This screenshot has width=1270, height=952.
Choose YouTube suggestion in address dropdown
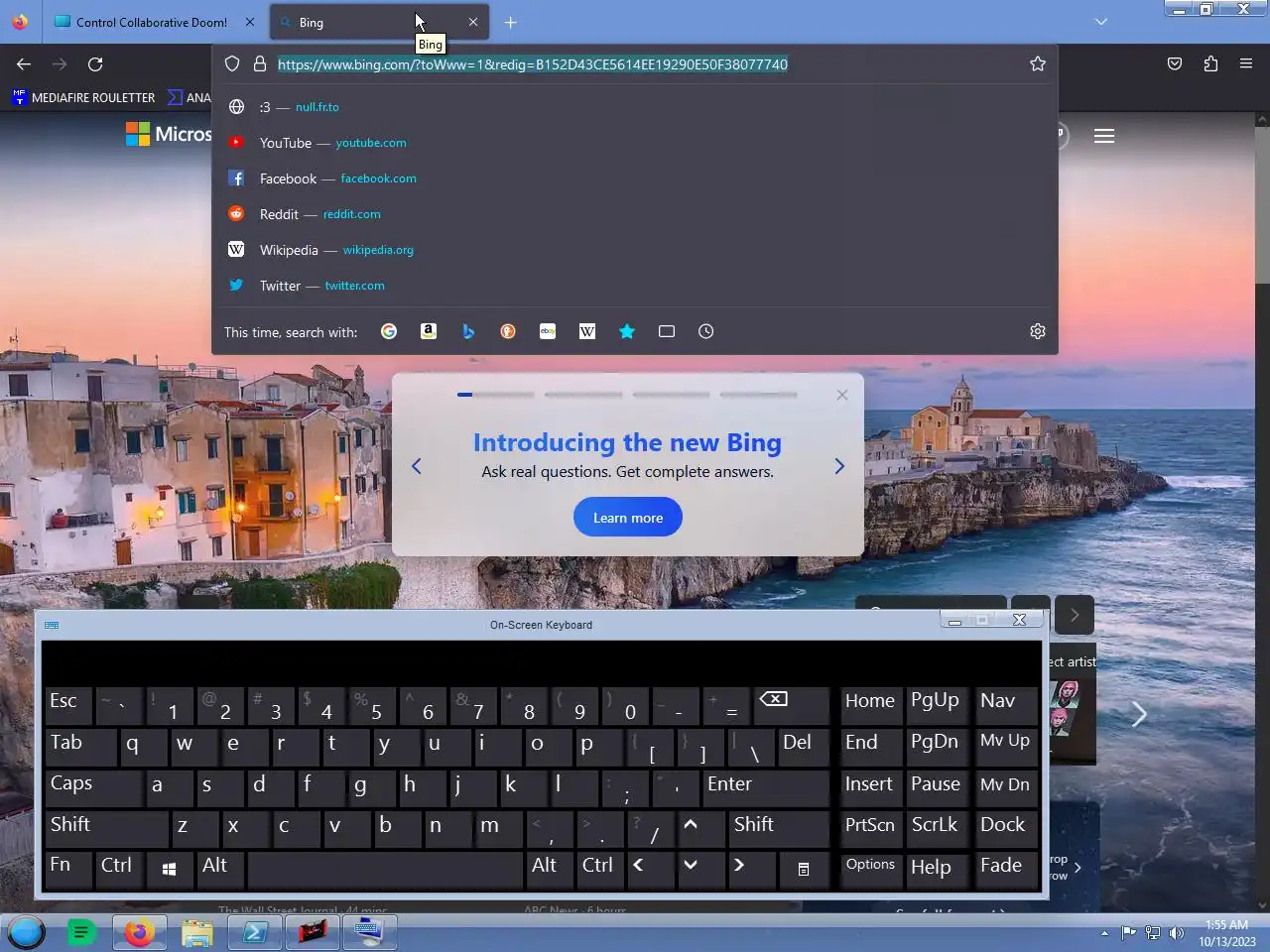(635, 143)
